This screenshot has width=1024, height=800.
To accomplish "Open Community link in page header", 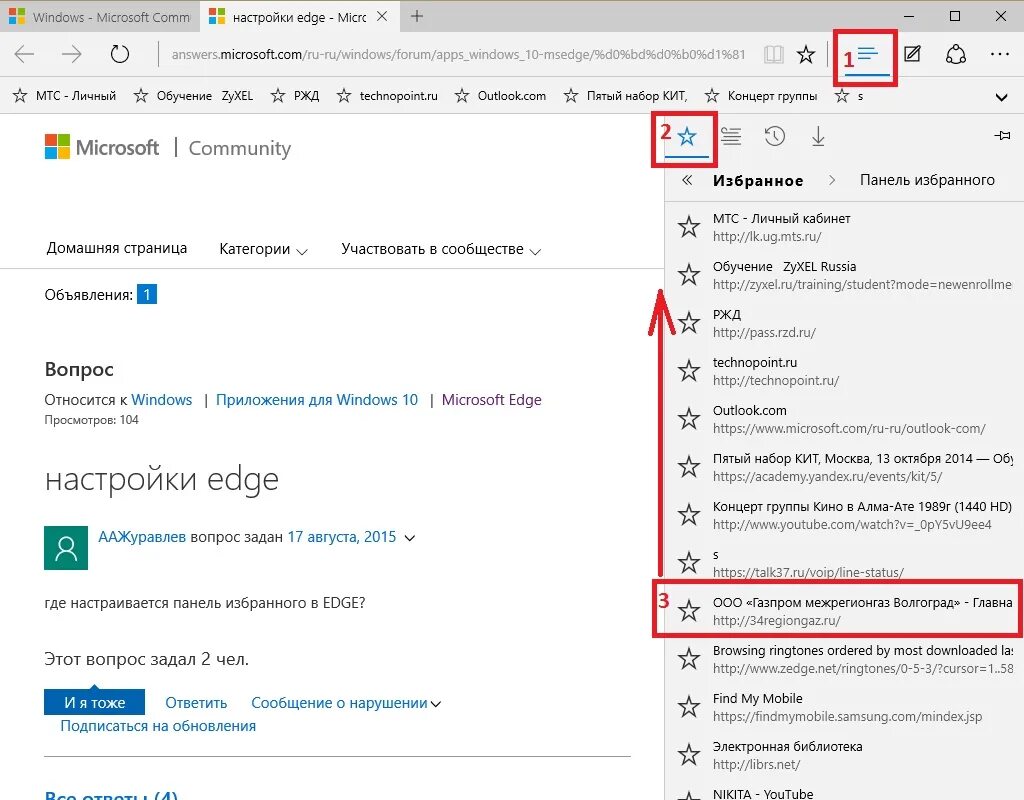I will [240, 148].
